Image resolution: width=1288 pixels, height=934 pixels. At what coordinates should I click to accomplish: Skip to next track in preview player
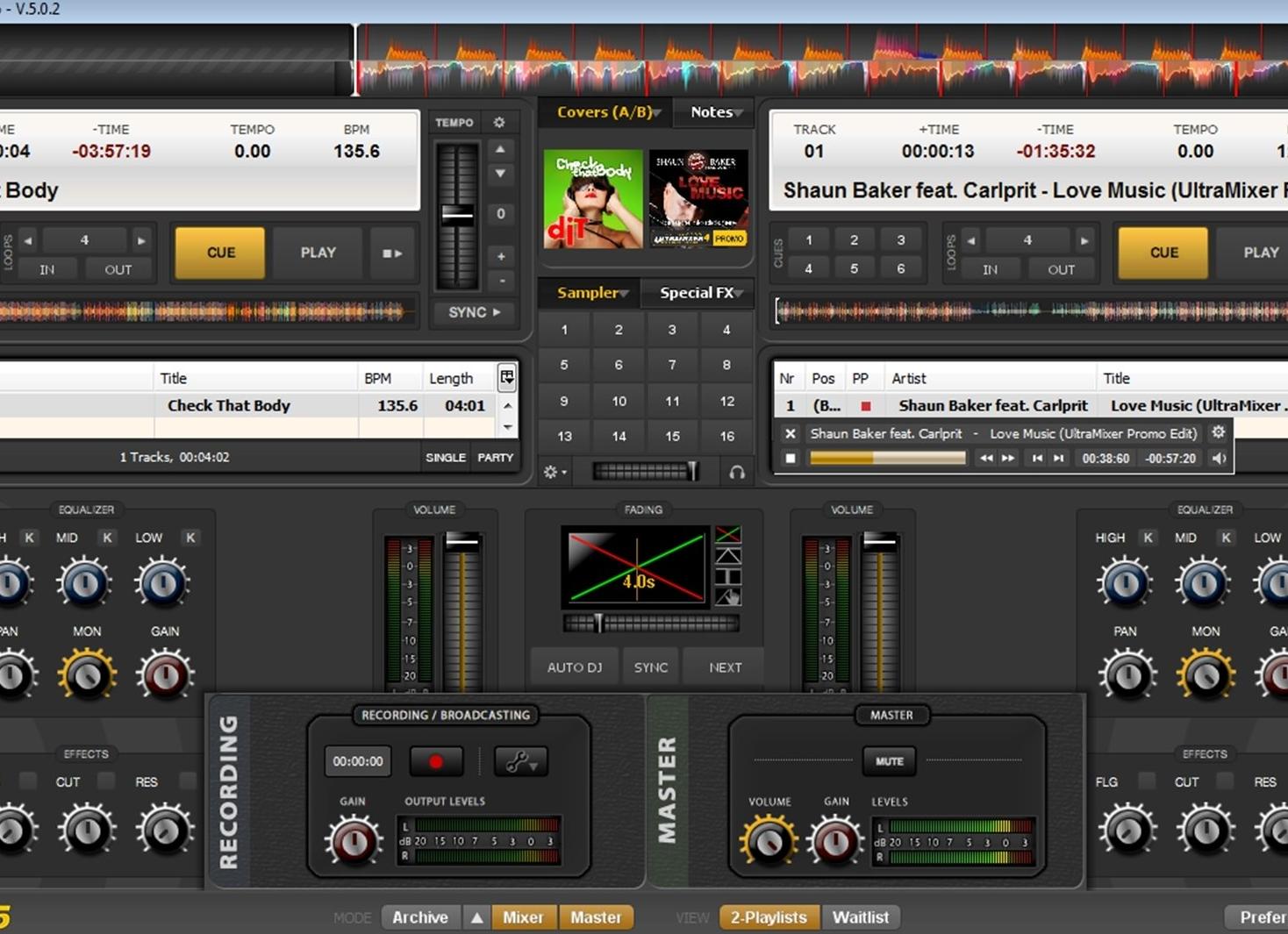click(x=1059, y=458)
